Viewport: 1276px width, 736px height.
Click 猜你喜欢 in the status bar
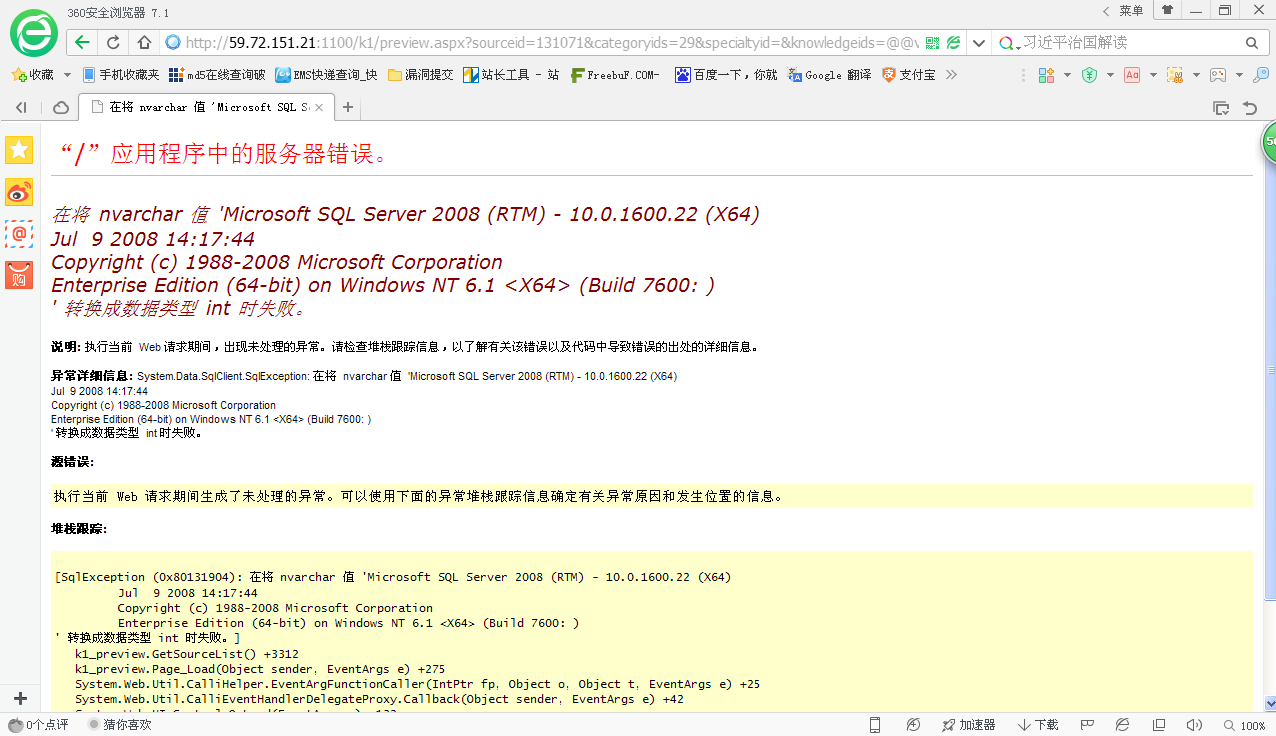tap(119, 725)
